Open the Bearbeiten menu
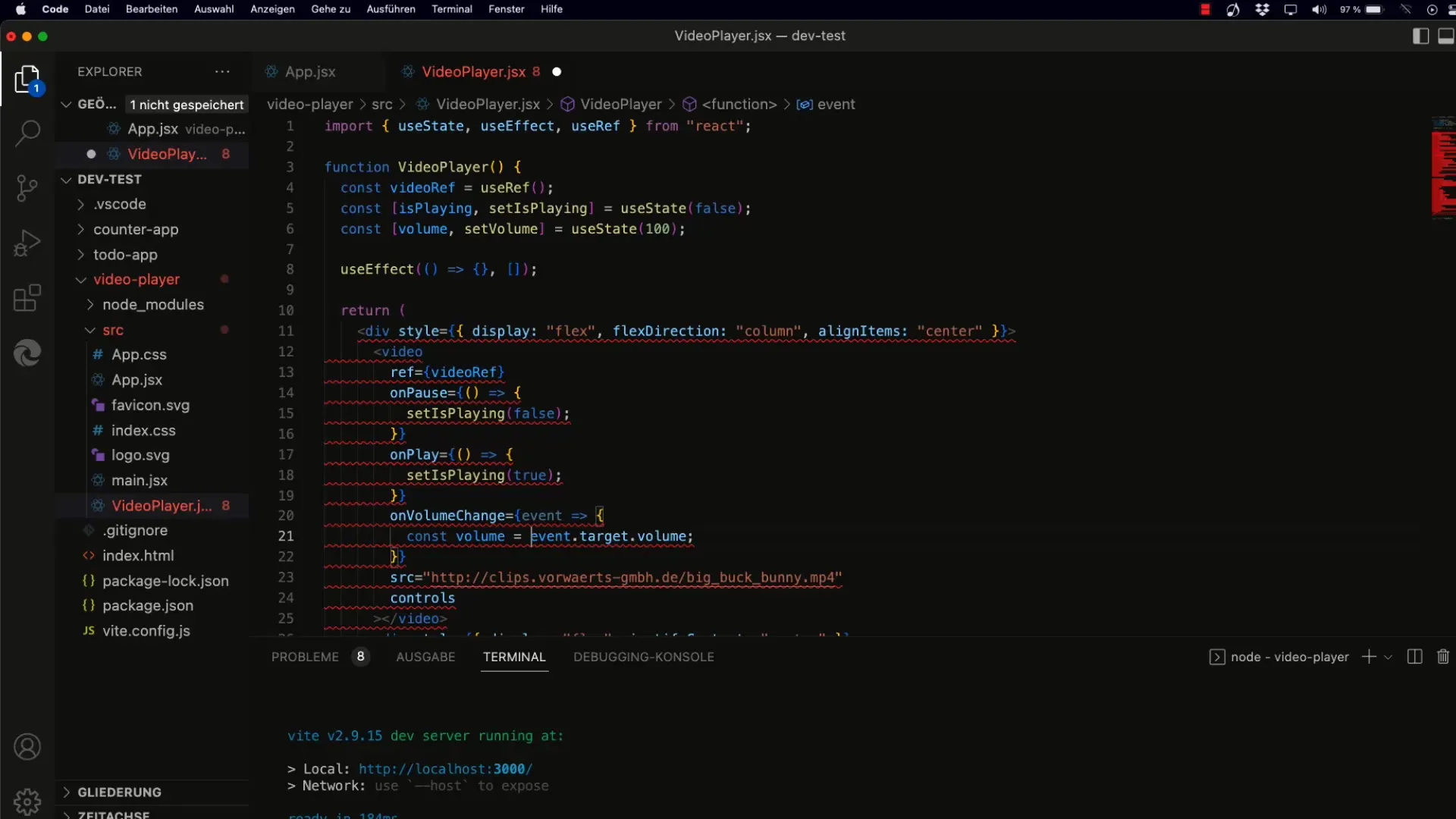This screenshot has height=819, width=1456. (152, 9)
